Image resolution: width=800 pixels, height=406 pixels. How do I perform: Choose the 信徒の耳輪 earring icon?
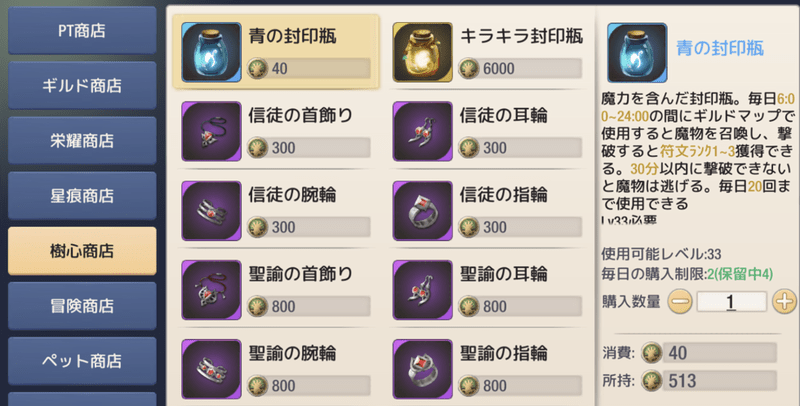point(422,132)
